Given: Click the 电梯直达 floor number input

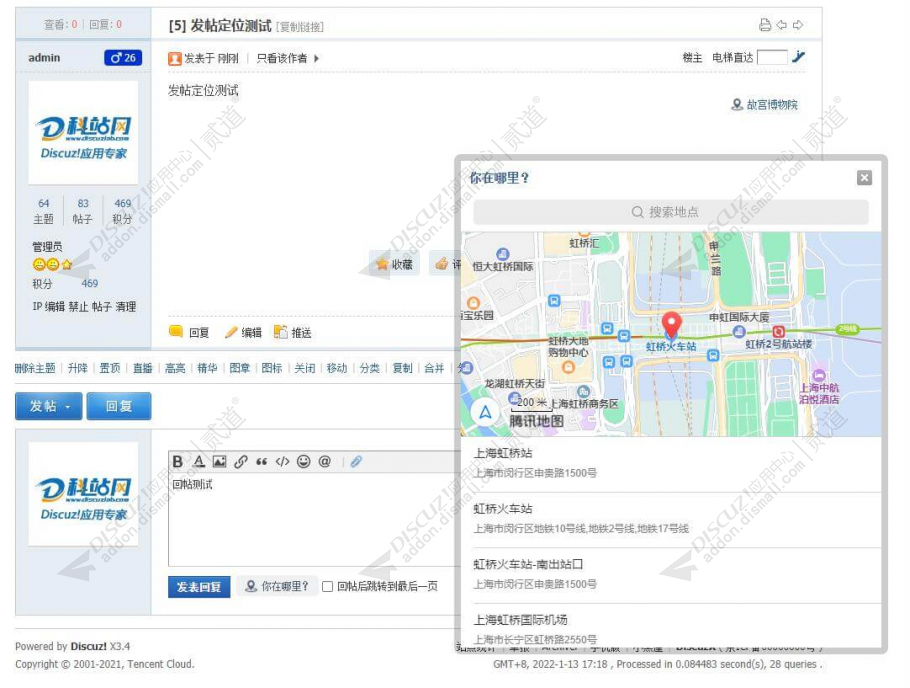Looking at the screenshot, I should click(x=772, y=57).
